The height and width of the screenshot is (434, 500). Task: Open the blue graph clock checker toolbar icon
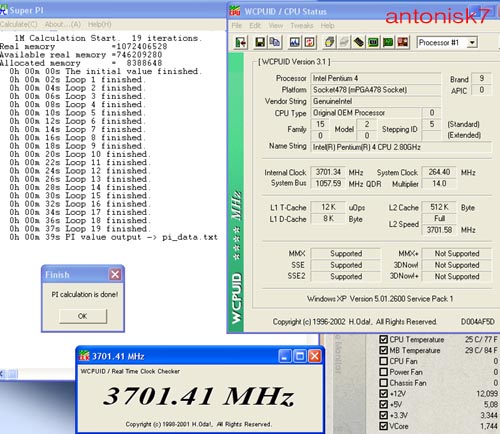[x=294, y=42]
